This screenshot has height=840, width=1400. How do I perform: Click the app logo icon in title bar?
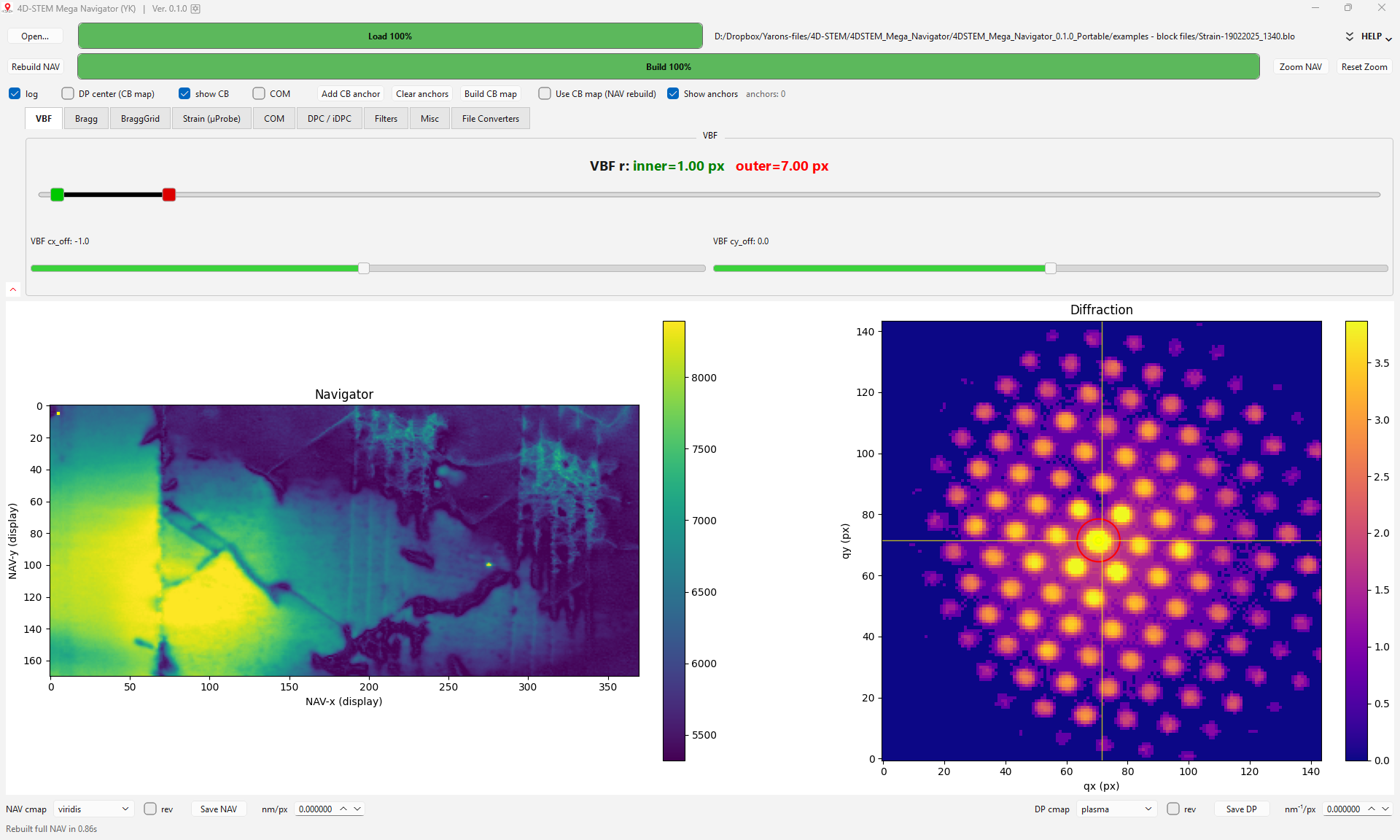[8, 8]
